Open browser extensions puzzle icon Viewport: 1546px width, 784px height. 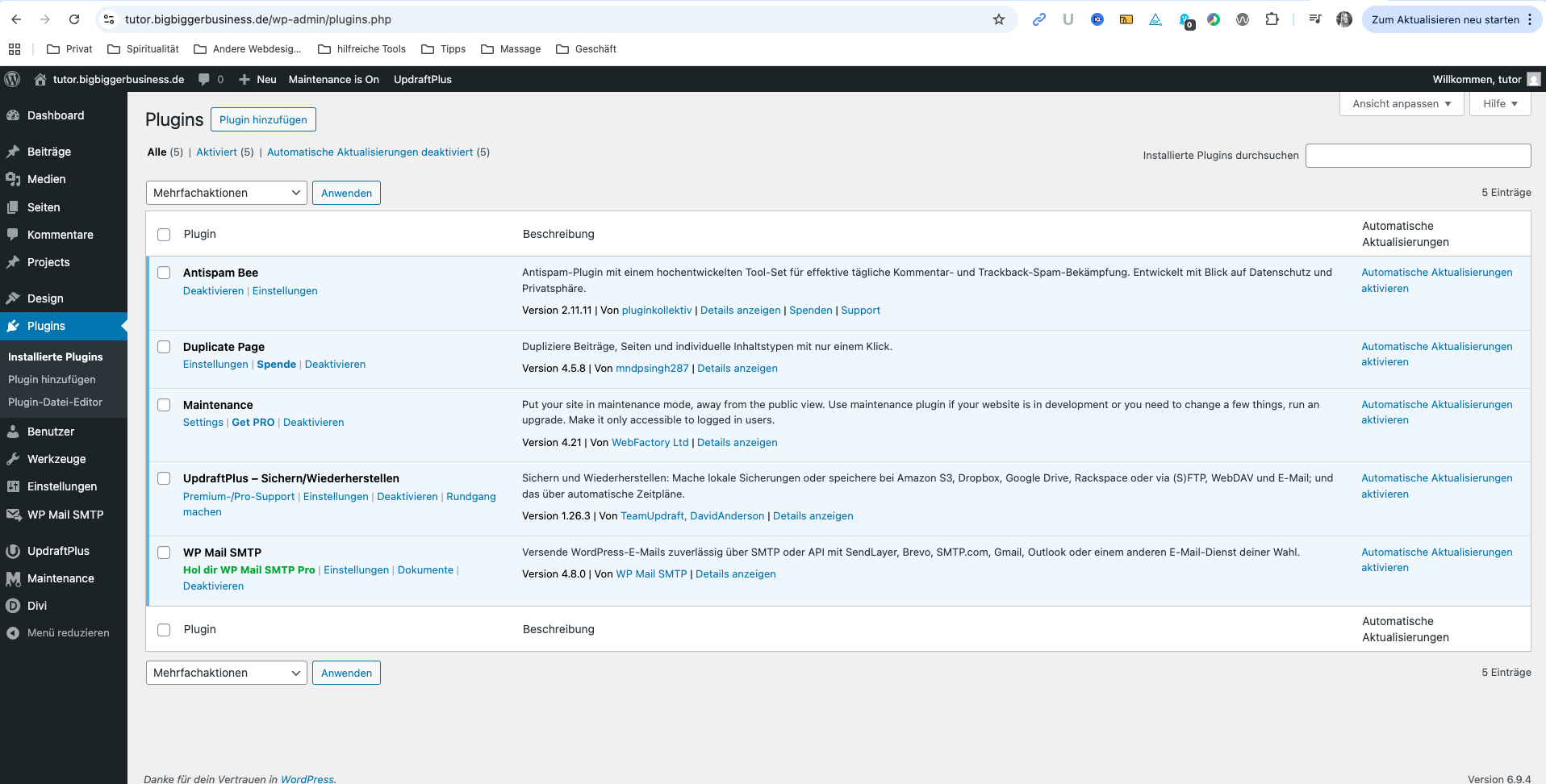[x=1272, y=19]
